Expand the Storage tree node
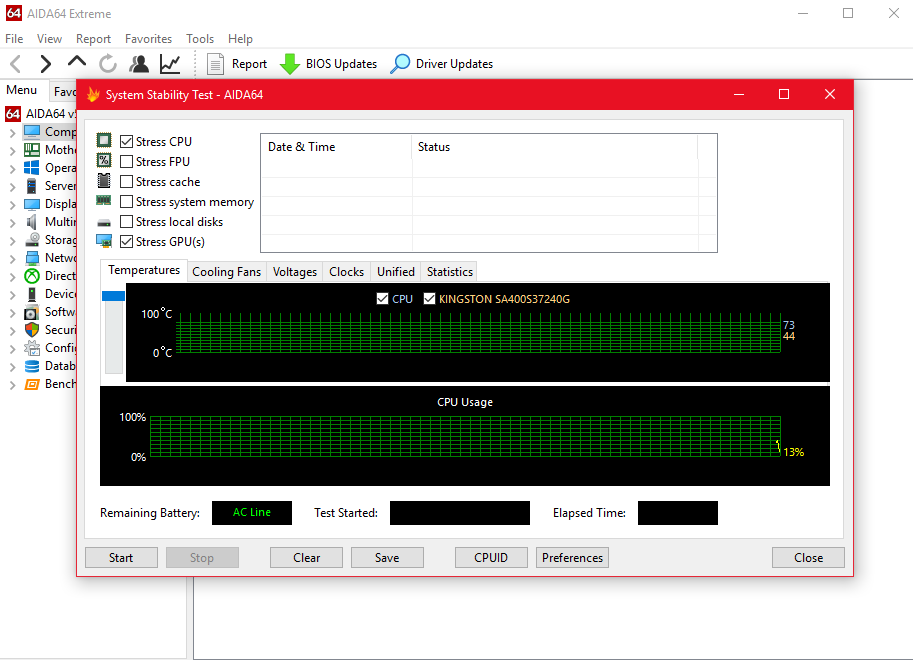 point(12,241)
